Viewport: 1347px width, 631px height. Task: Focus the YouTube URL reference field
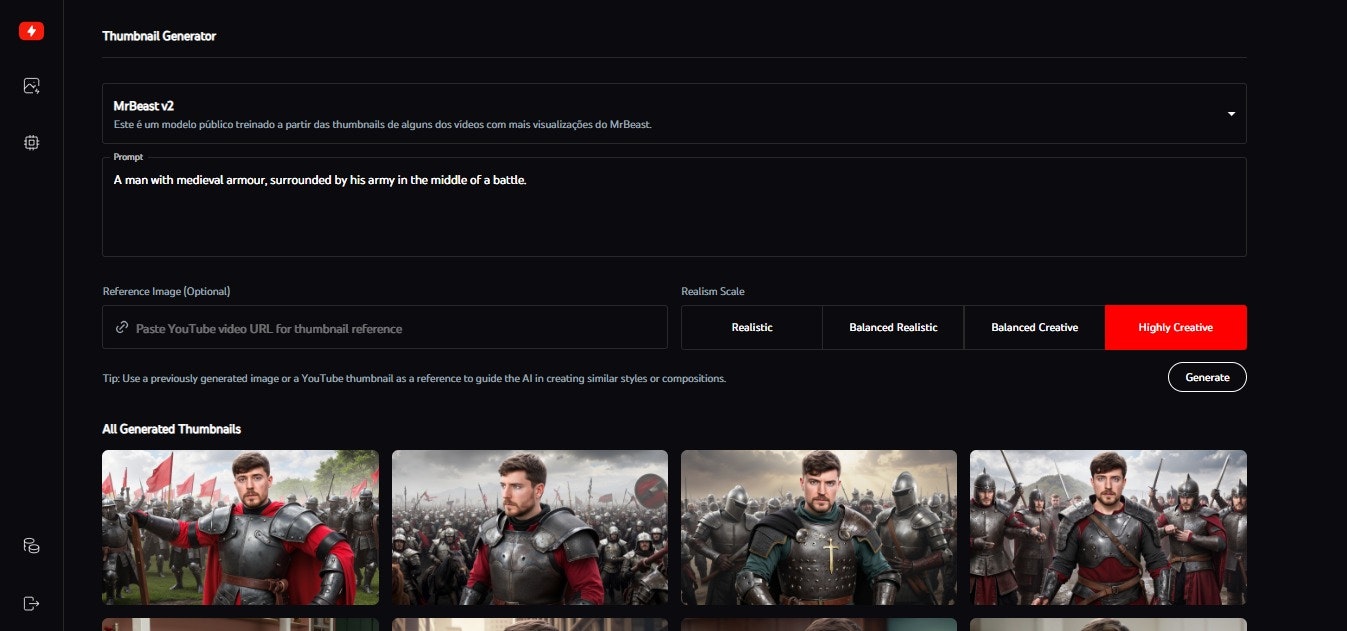click(385, 327)
